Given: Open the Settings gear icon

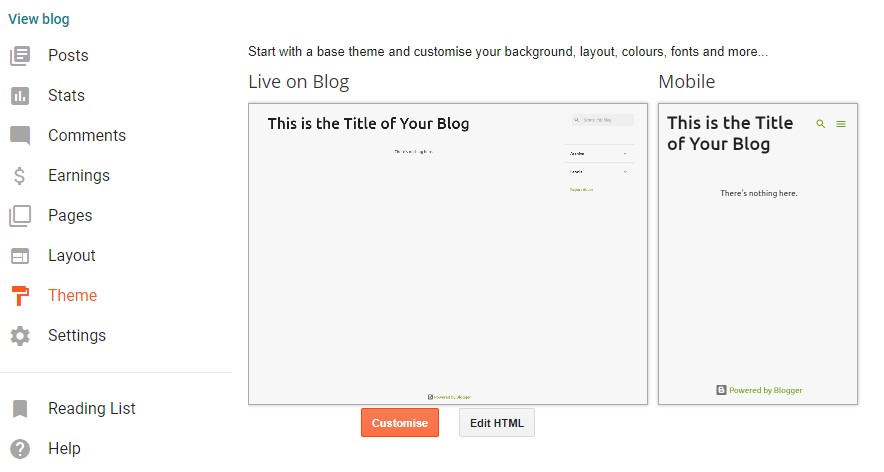Looking at the screenshot, I should tap(20, 336).
